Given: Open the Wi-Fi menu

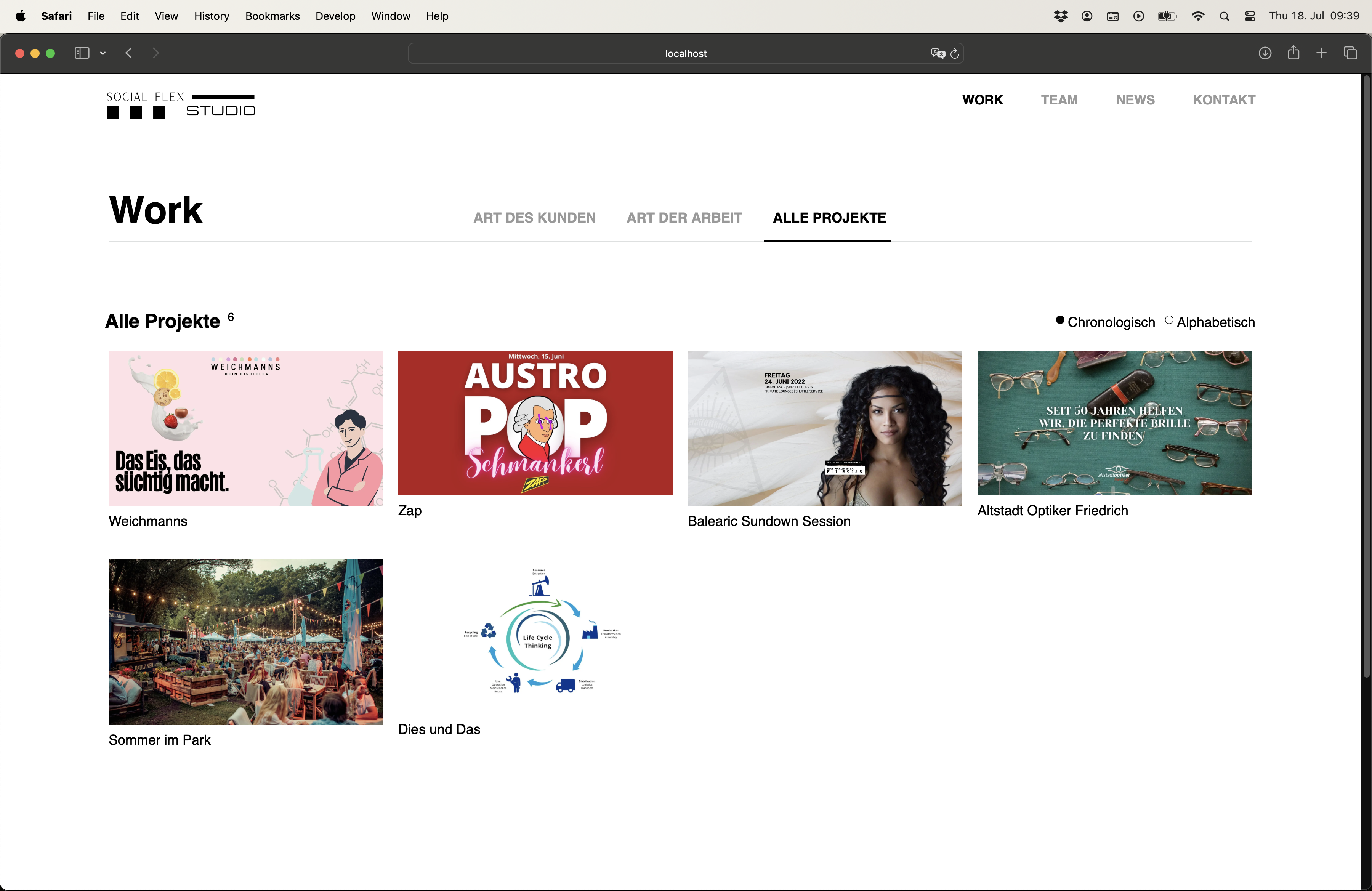Looking at the screenshot, I should (x=1198, y=16).
